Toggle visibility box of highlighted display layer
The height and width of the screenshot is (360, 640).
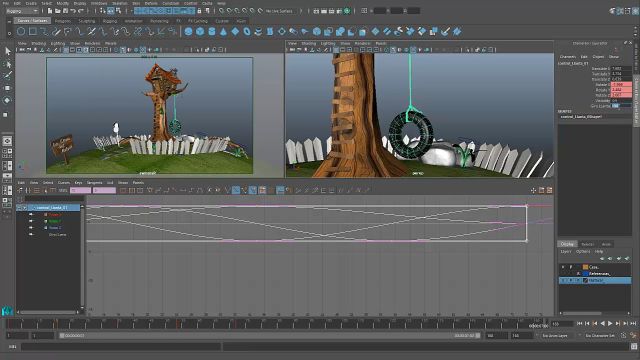[x=564, y=280]
